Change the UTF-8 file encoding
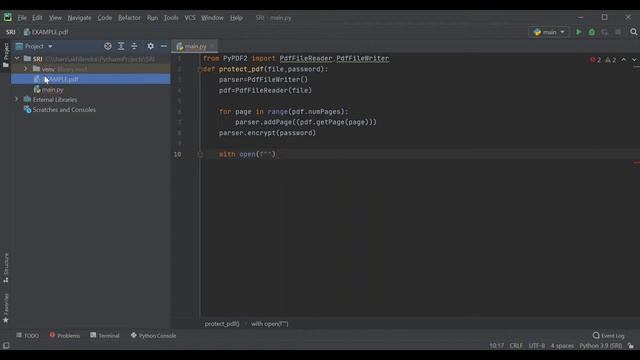The image size is (640, 360). tap(537, 346)
